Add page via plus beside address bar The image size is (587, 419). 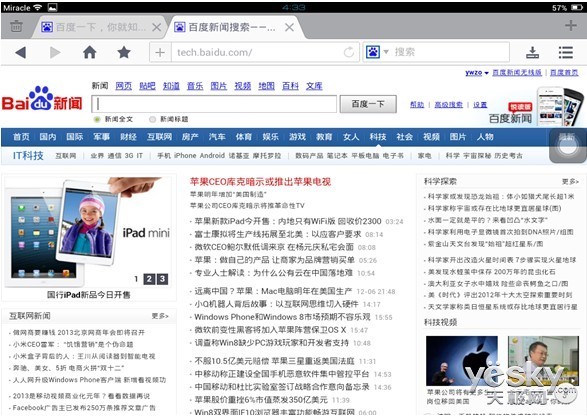(x=160, y=52)
